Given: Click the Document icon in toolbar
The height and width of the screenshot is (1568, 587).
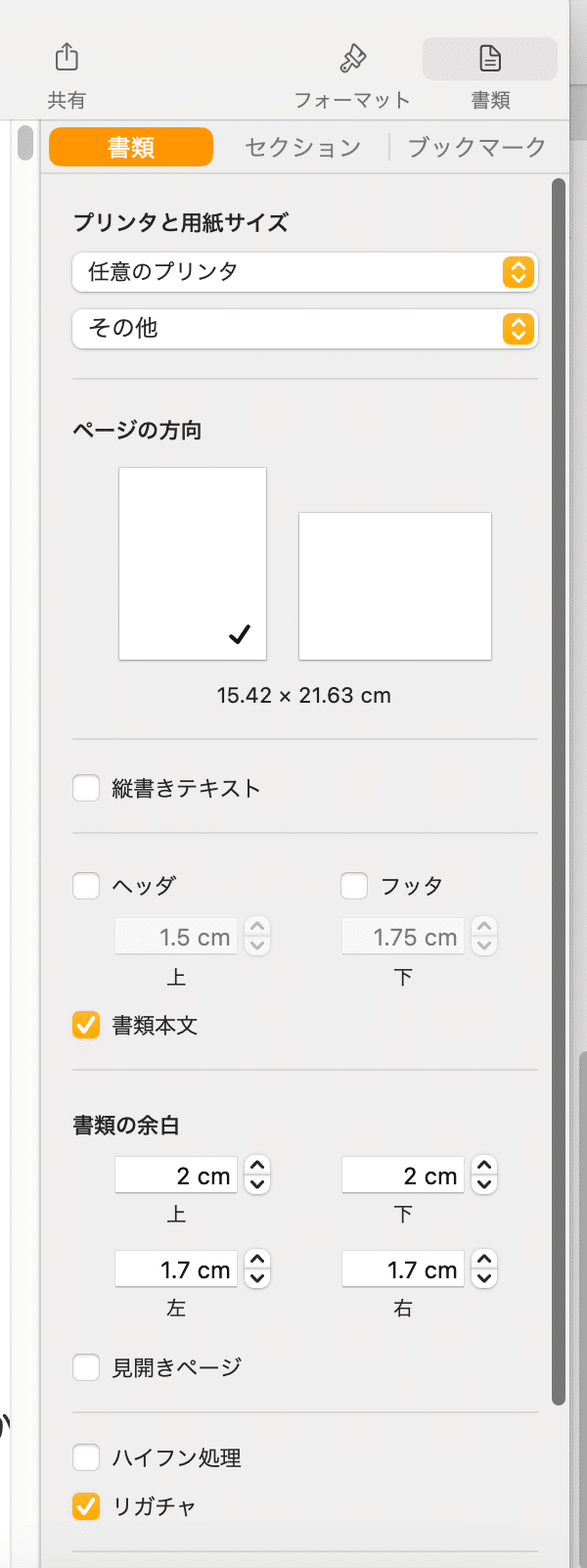Looking at the screenshot, I should (490, 59).
